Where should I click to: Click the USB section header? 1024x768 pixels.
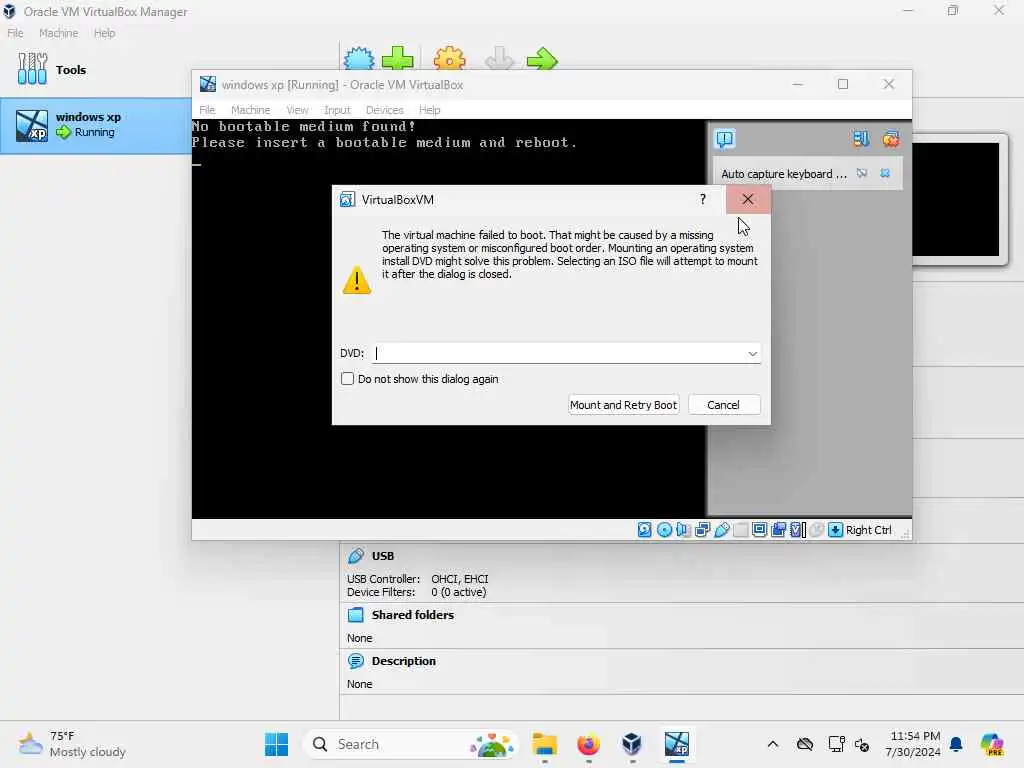pos(383,556)
